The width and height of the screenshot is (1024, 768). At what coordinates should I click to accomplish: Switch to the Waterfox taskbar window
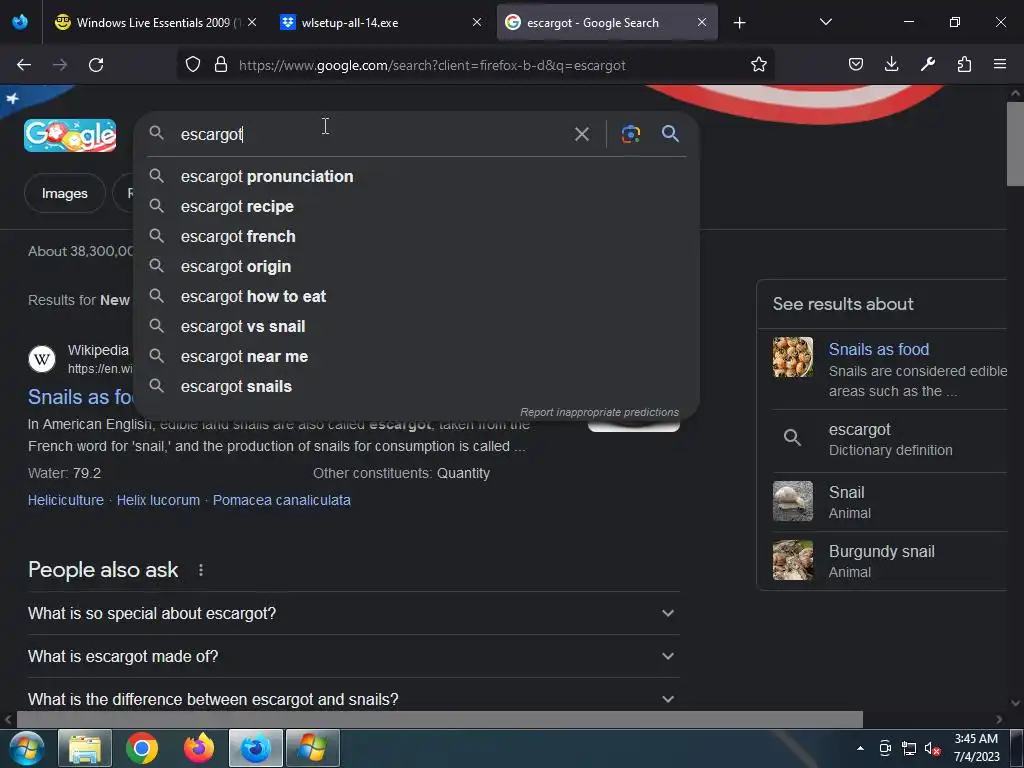(256, 748)
